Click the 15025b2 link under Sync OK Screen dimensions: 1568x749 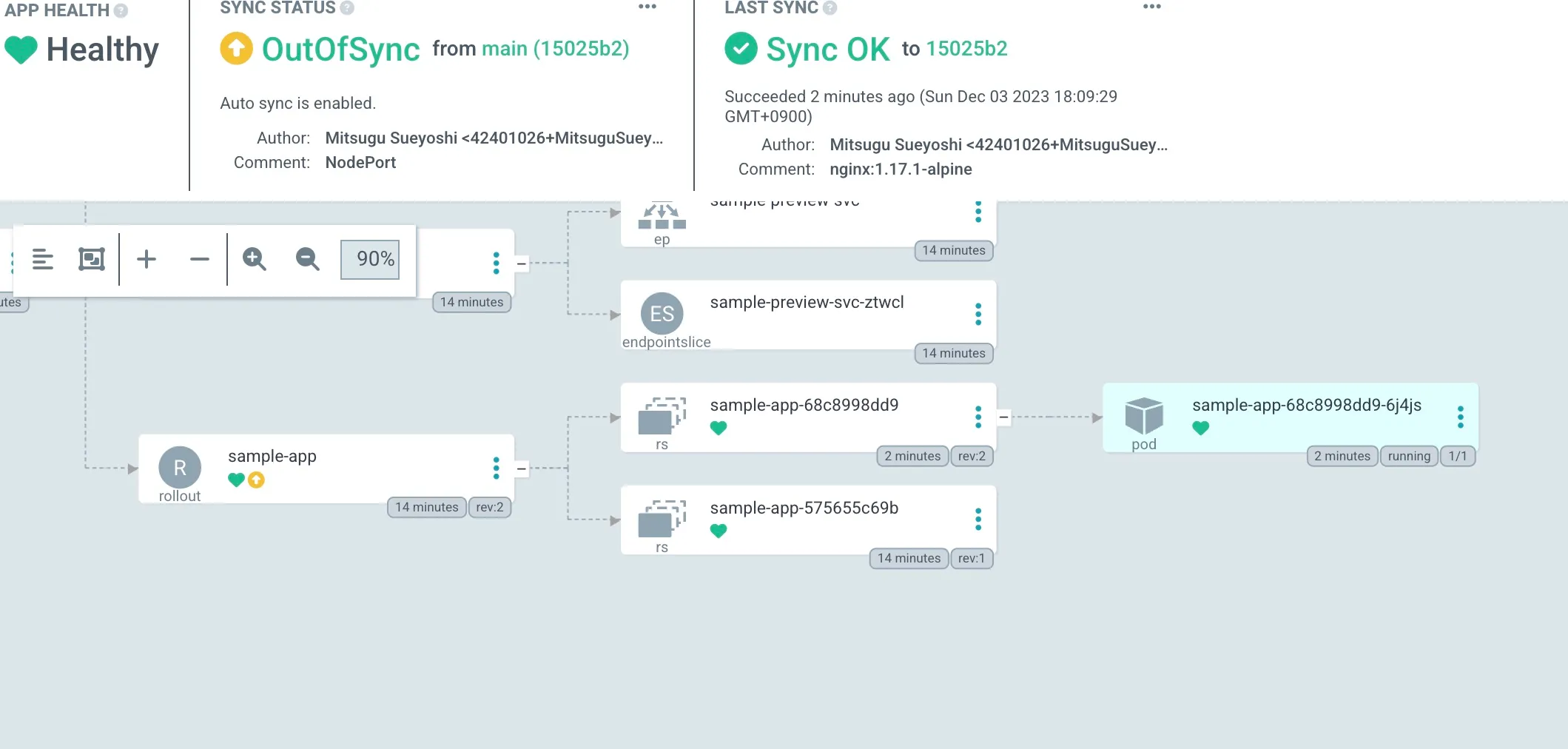(966, 49)
